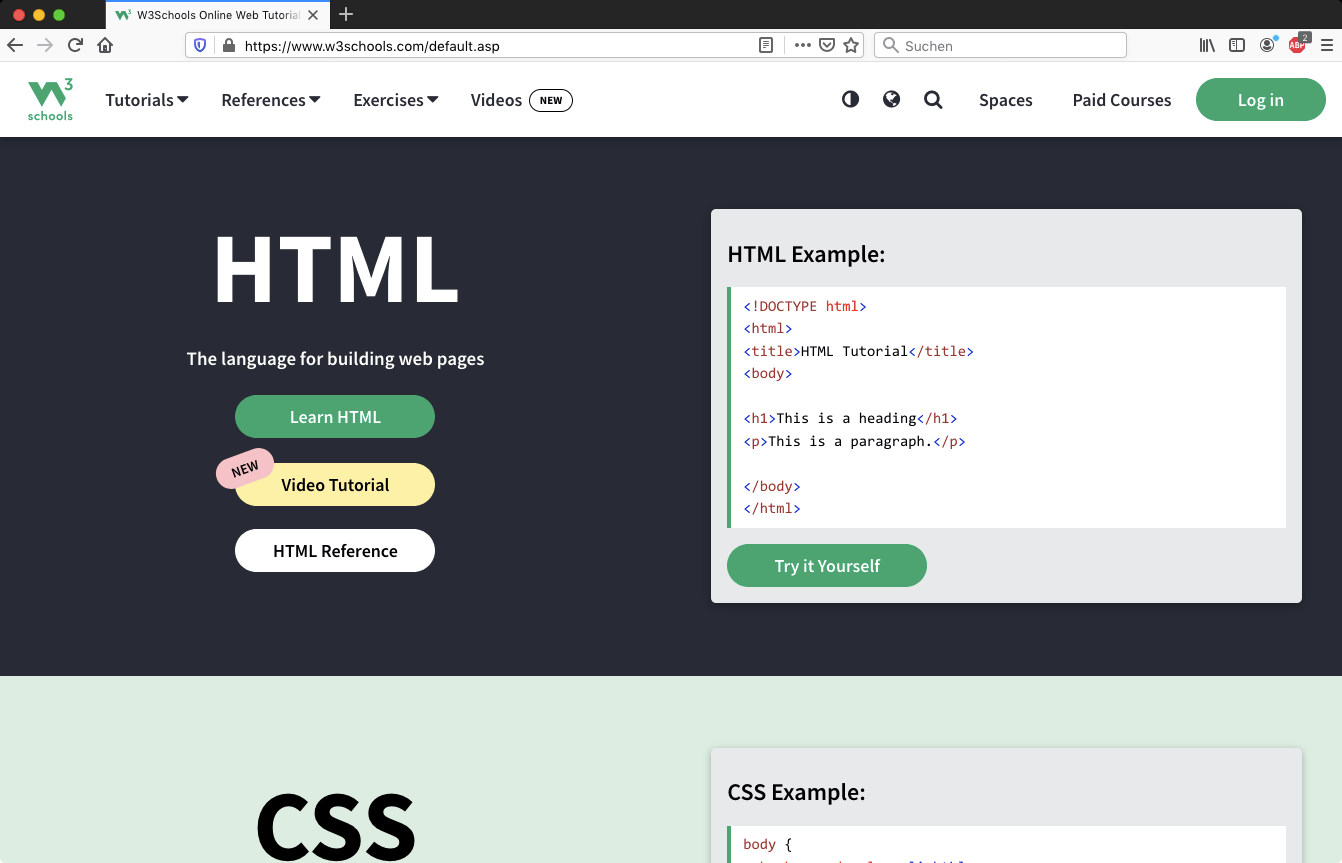Open the HTML Reference button
Screen dimensions: 1342x863
(x=335, y=551)
